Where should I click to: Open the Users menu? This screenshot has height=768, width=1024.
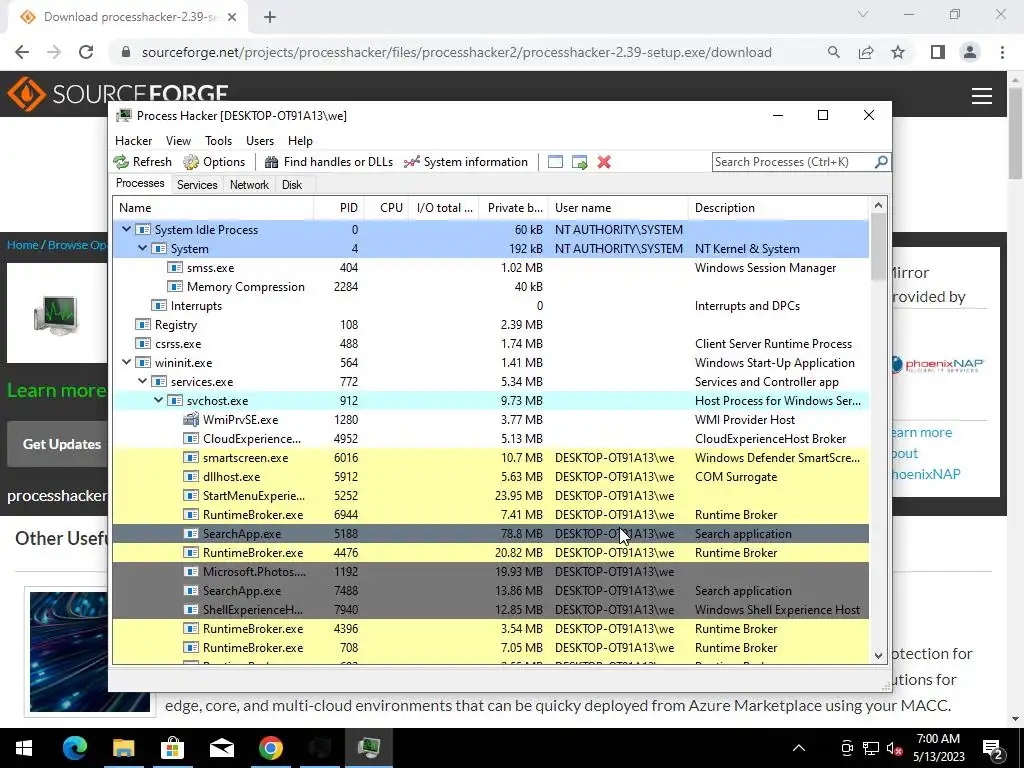(260, 141)
